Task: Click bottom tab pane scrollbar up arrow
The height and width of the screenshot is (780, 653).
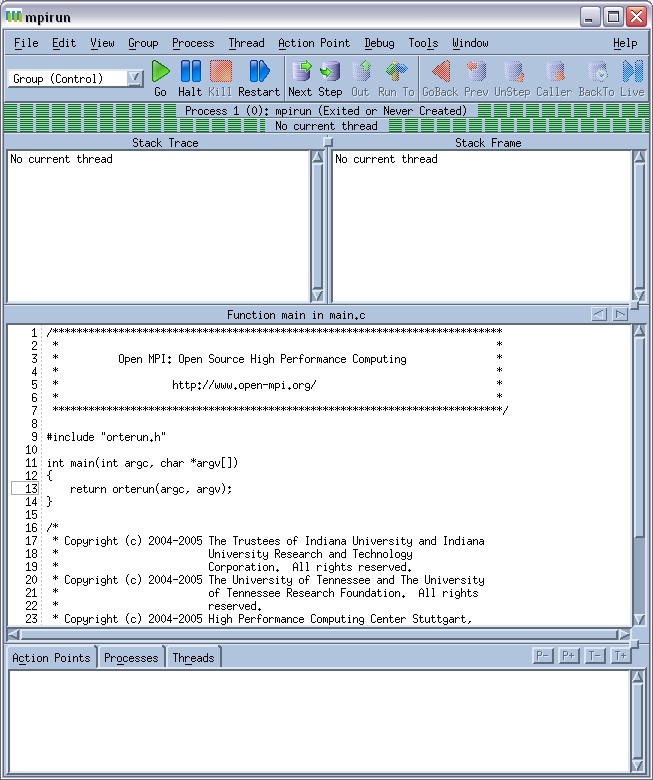Action: [x=639, y=676]
